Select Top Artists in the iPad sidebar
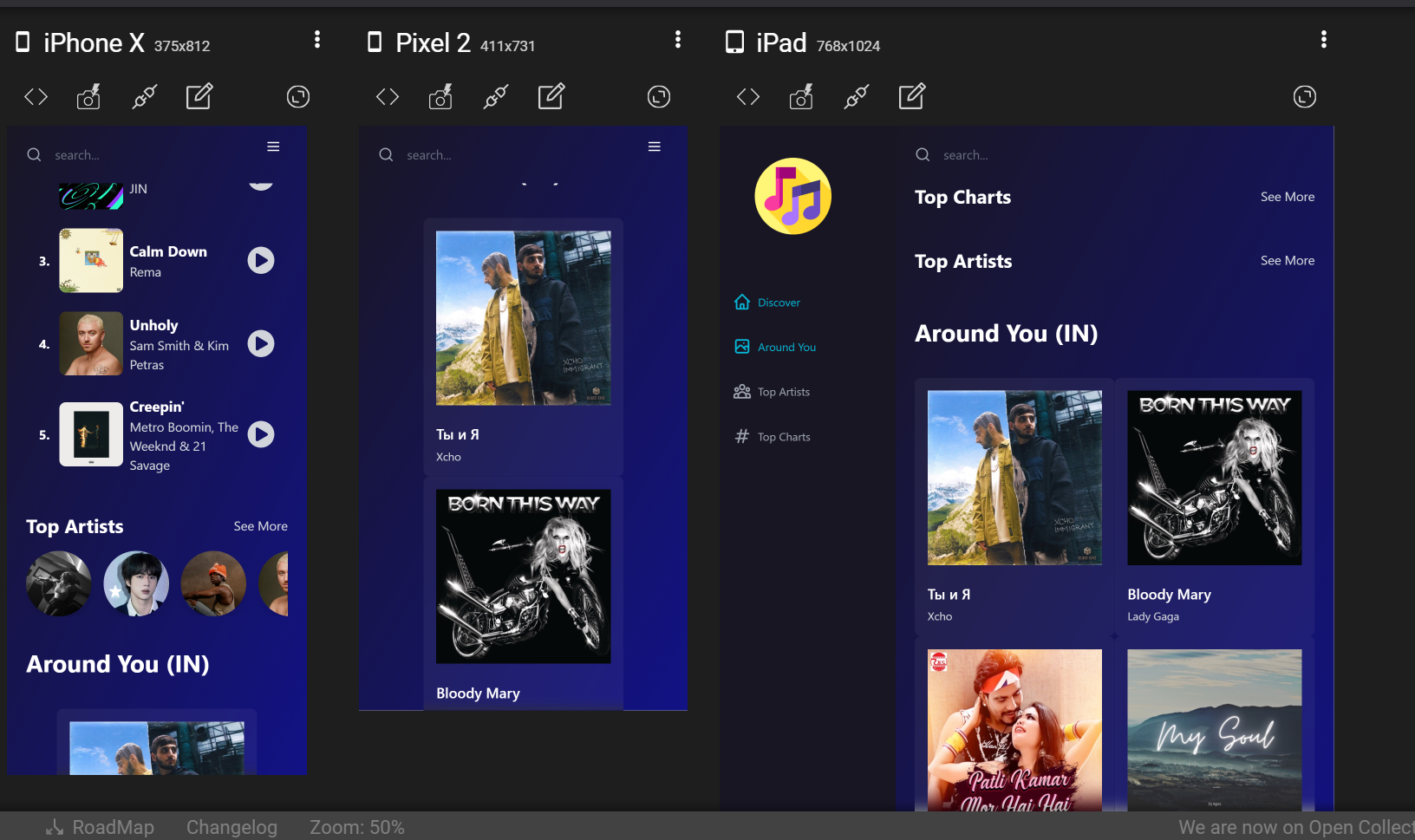Screen dimensions: 1415x840 coord(783,391)
